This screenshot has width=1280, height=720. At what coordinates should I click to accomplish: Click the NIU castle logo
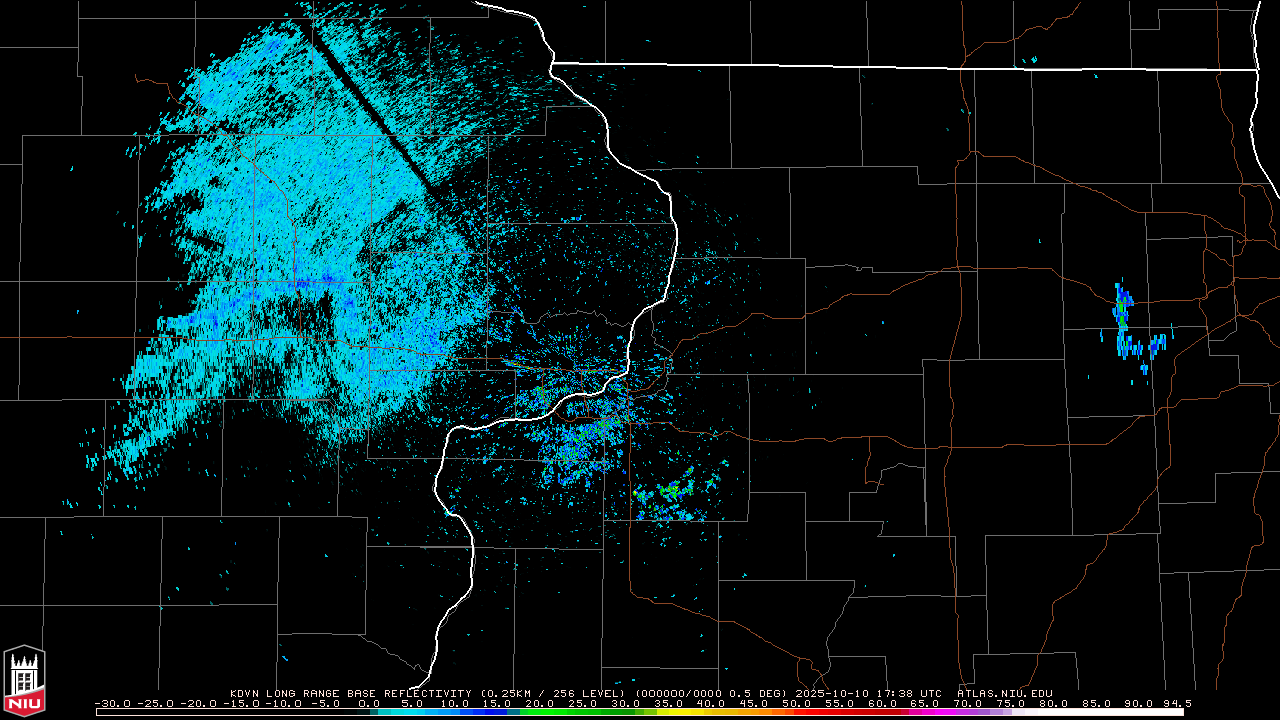point(24,681)
